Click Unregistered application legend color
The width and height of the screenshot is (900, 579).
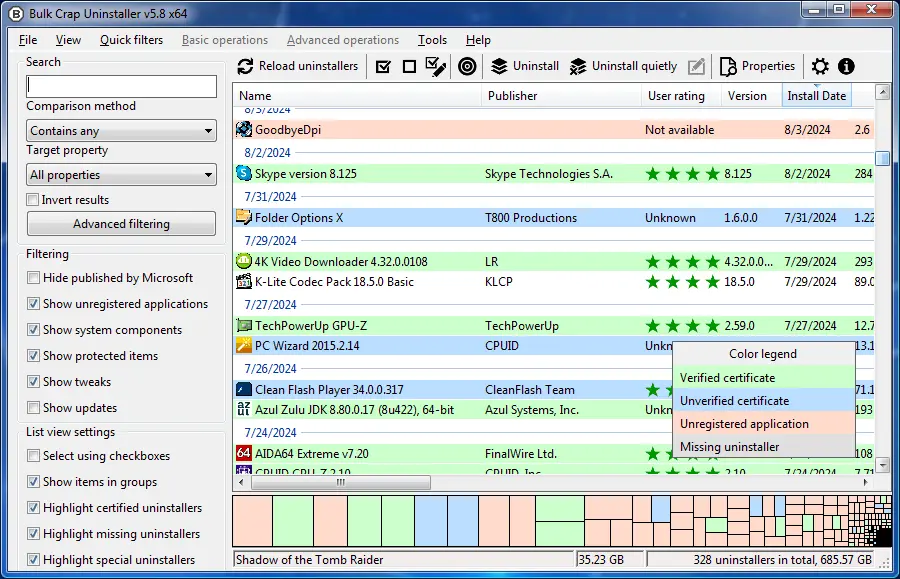763,423
